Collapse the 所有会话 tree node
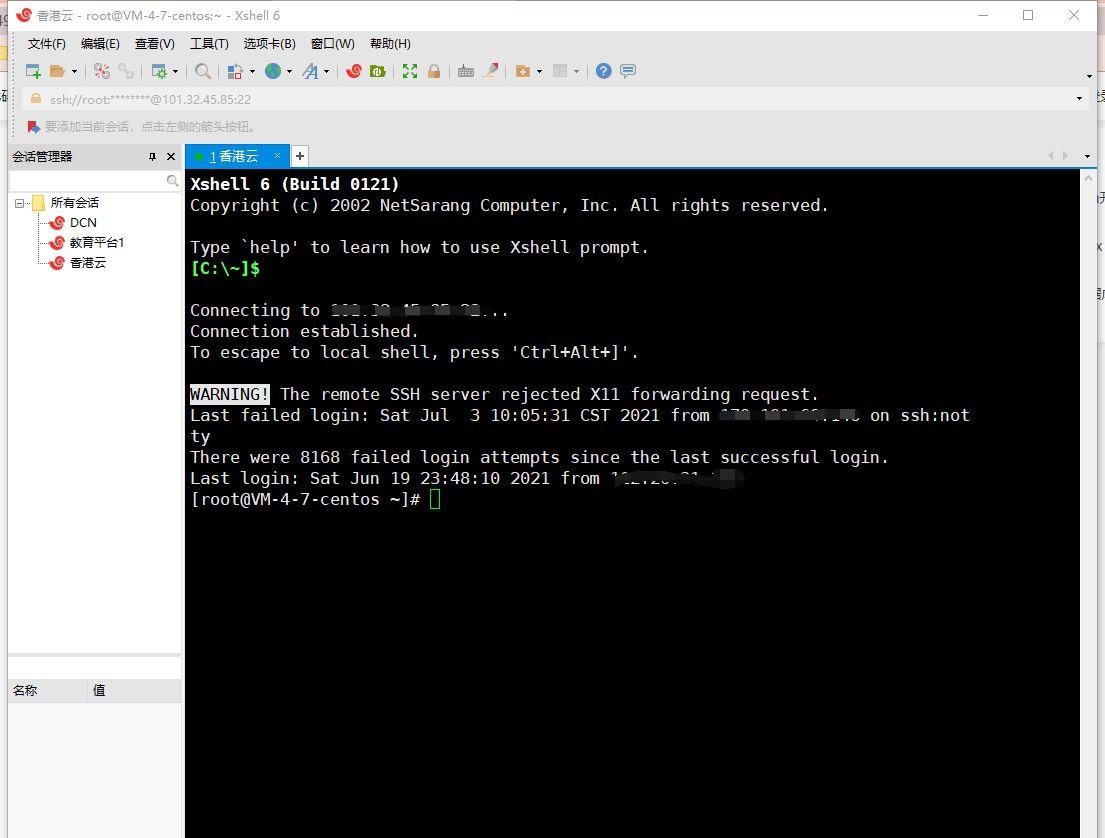1105x838 pixels. (20, 203)
